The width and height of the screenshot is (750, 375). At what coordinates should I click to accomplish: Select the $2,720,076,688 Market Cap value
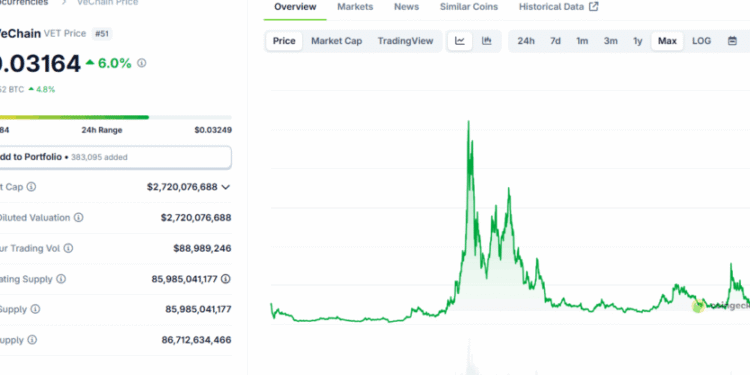click(x=182, y=187)
